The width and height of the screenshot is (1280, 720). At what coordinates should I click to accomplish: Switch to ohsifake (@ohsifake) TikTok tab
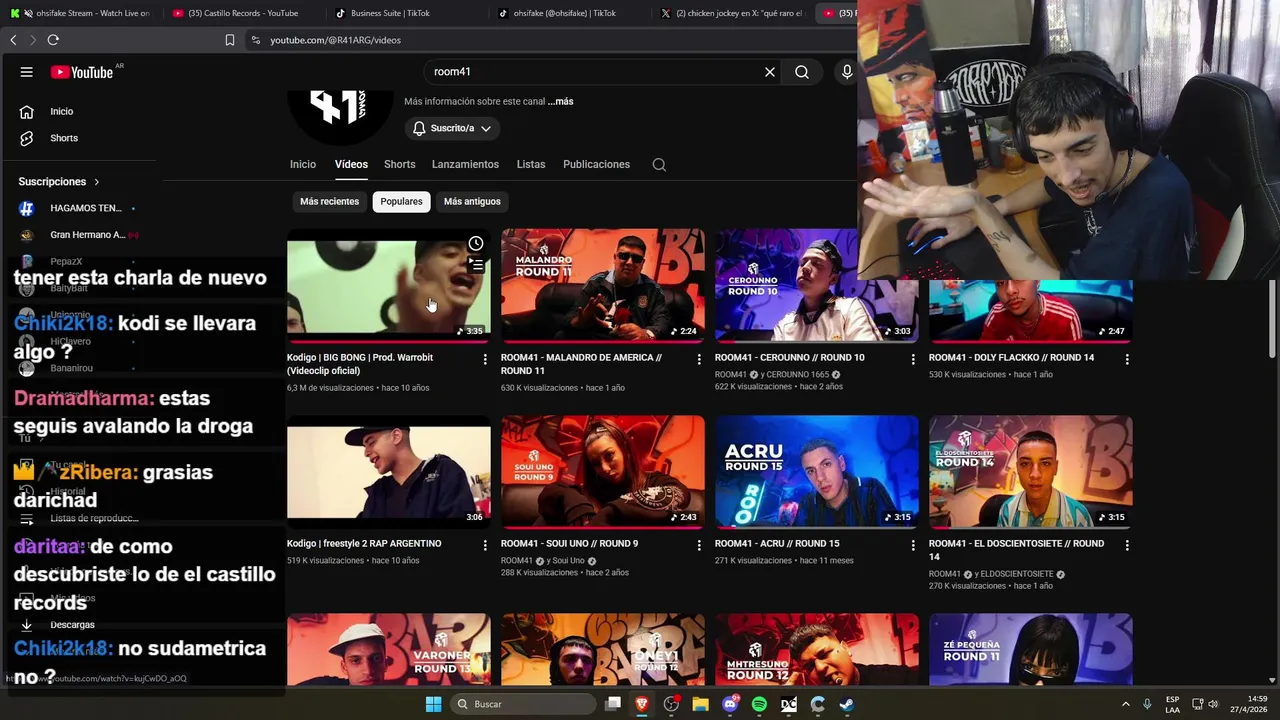coord(563,13)
